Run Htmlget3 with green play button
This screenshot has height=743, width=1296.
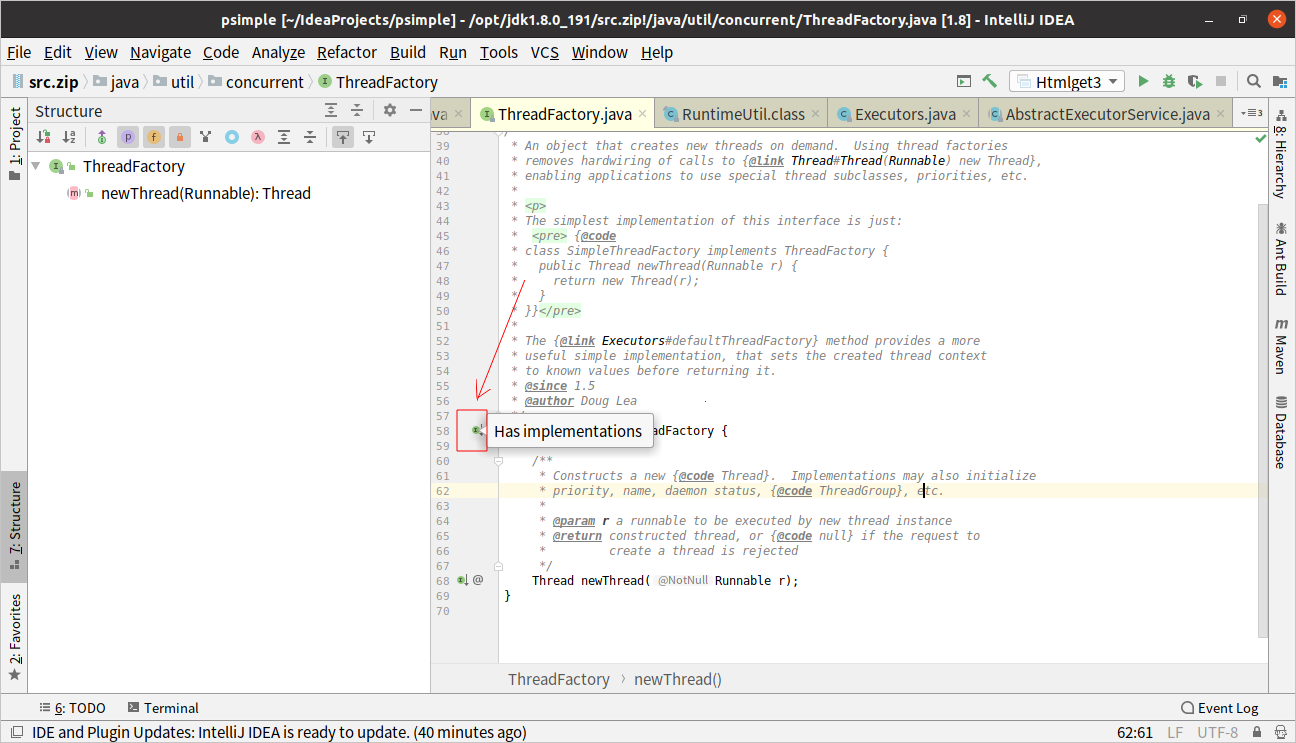click(x=1144, y=82)
